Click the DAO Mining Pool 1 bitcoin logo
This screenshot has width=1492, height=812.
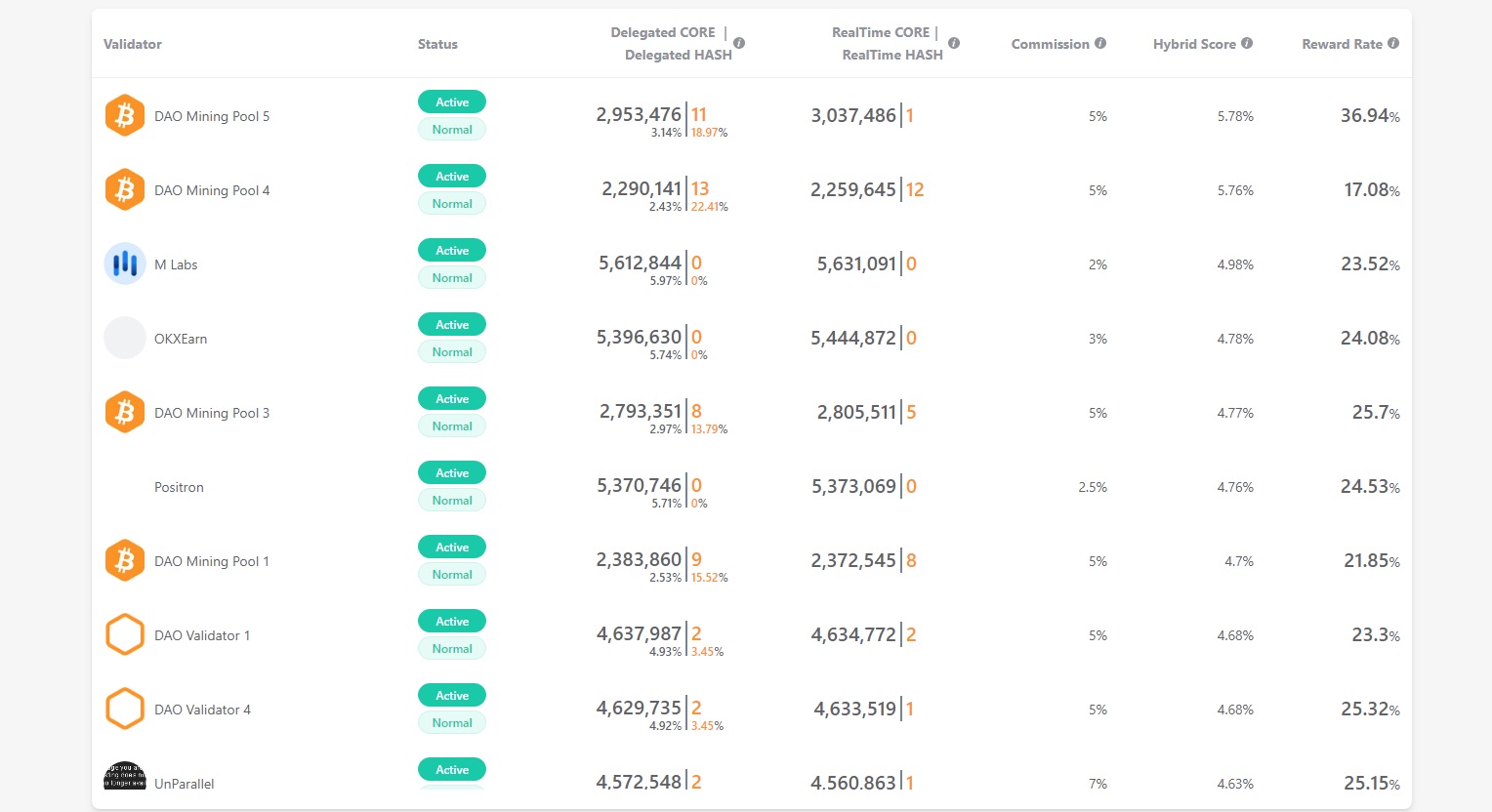point(125,561)
